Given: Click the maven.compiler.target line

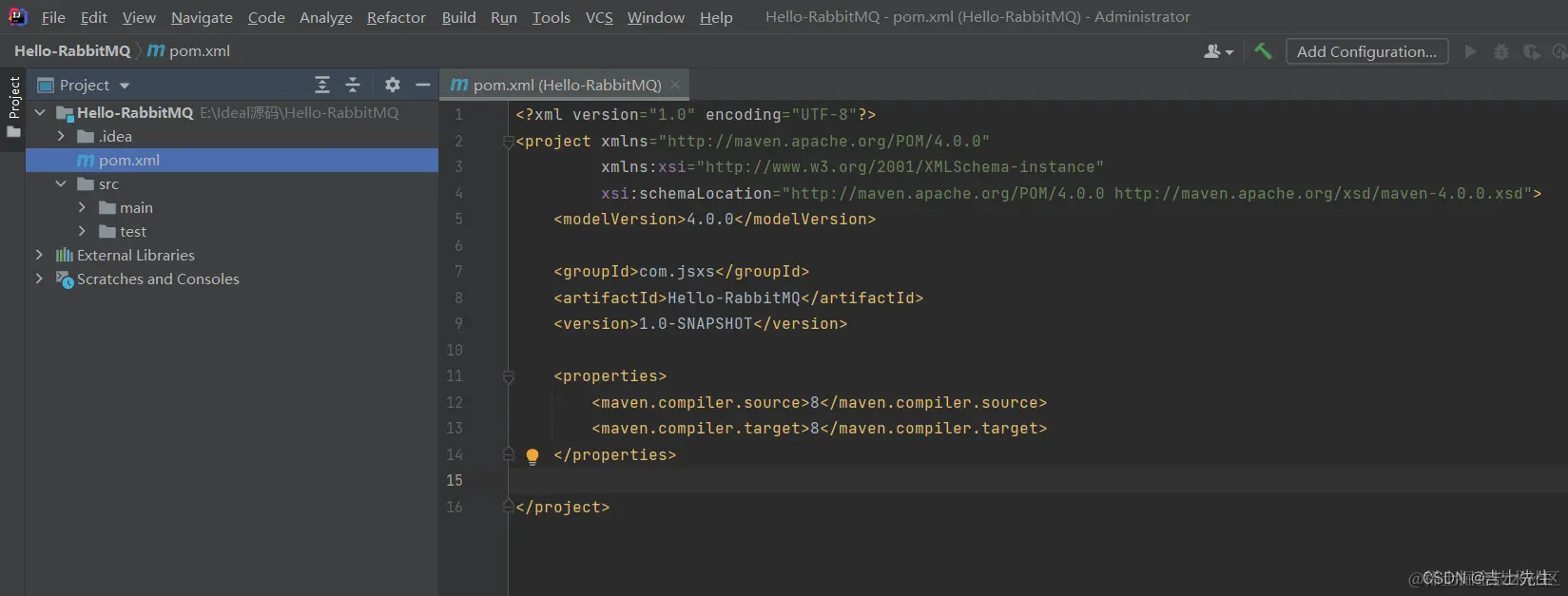Looking at the screenshot, I should (819, 429).
